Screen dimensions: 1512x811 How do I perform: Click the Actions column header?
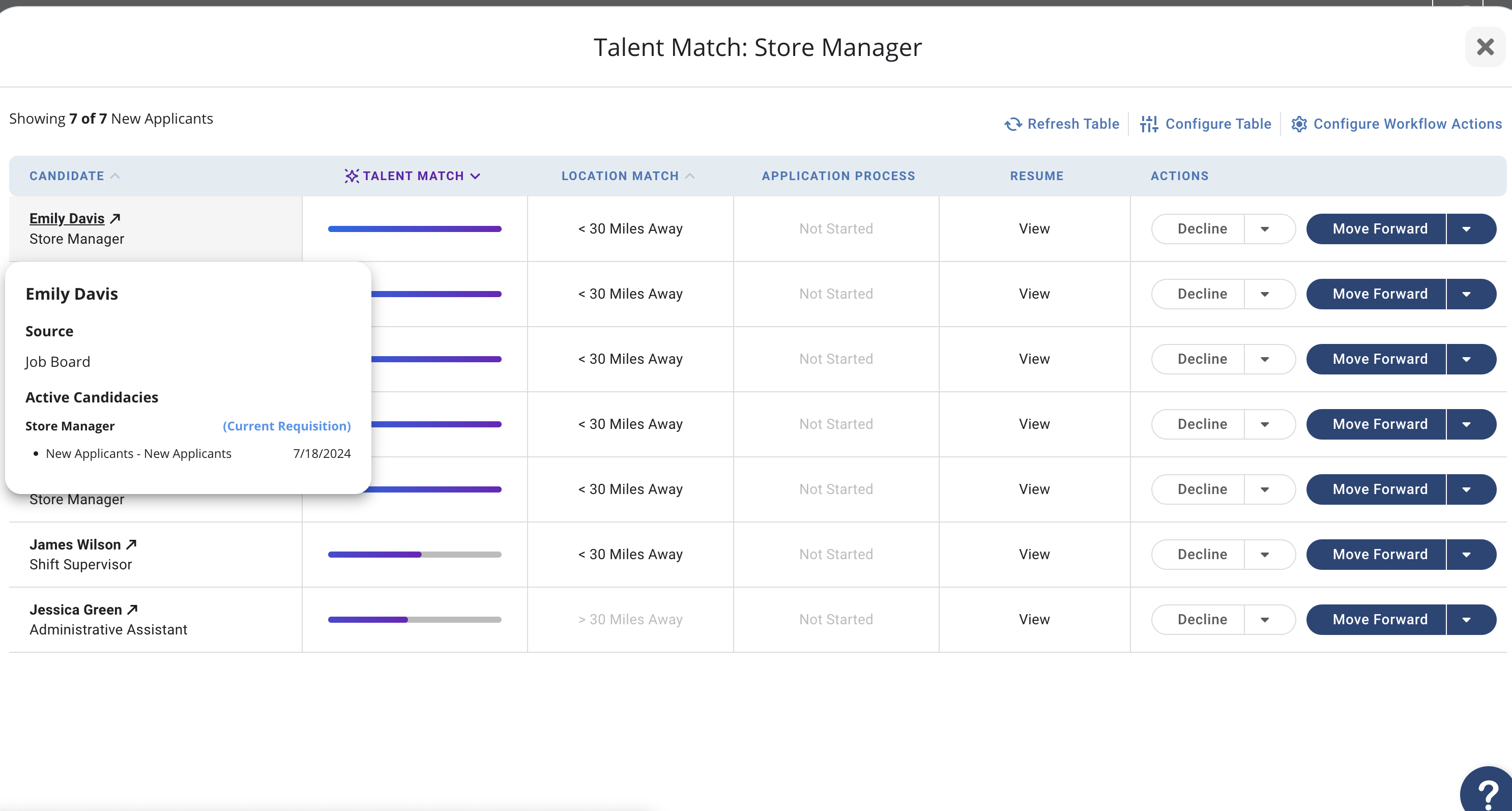point(1179,176)
